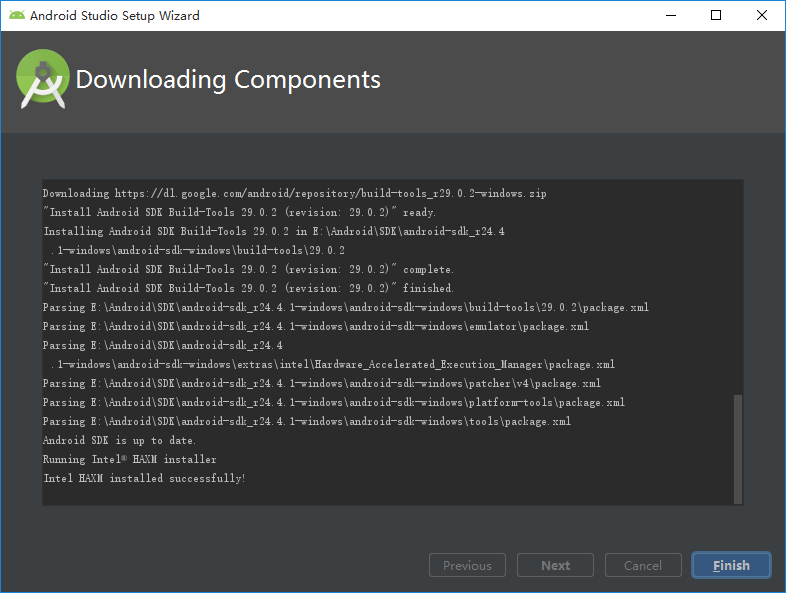Click the 'Downloading Components' heading
The width and height of the screenshot is (786, 593).
228,79
